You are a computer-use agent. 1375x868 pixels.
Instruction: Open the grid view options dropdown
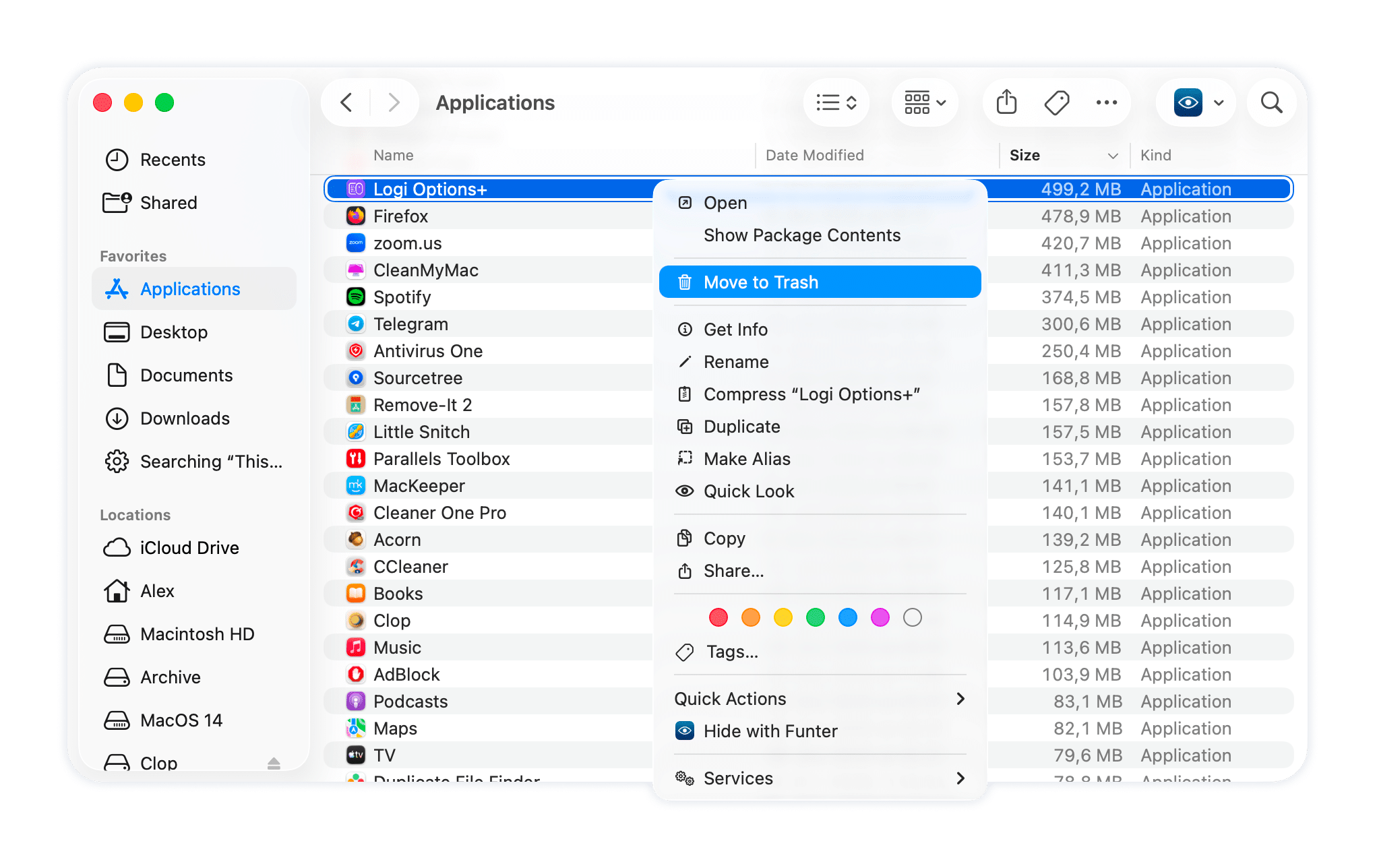[x=923, y=102]
